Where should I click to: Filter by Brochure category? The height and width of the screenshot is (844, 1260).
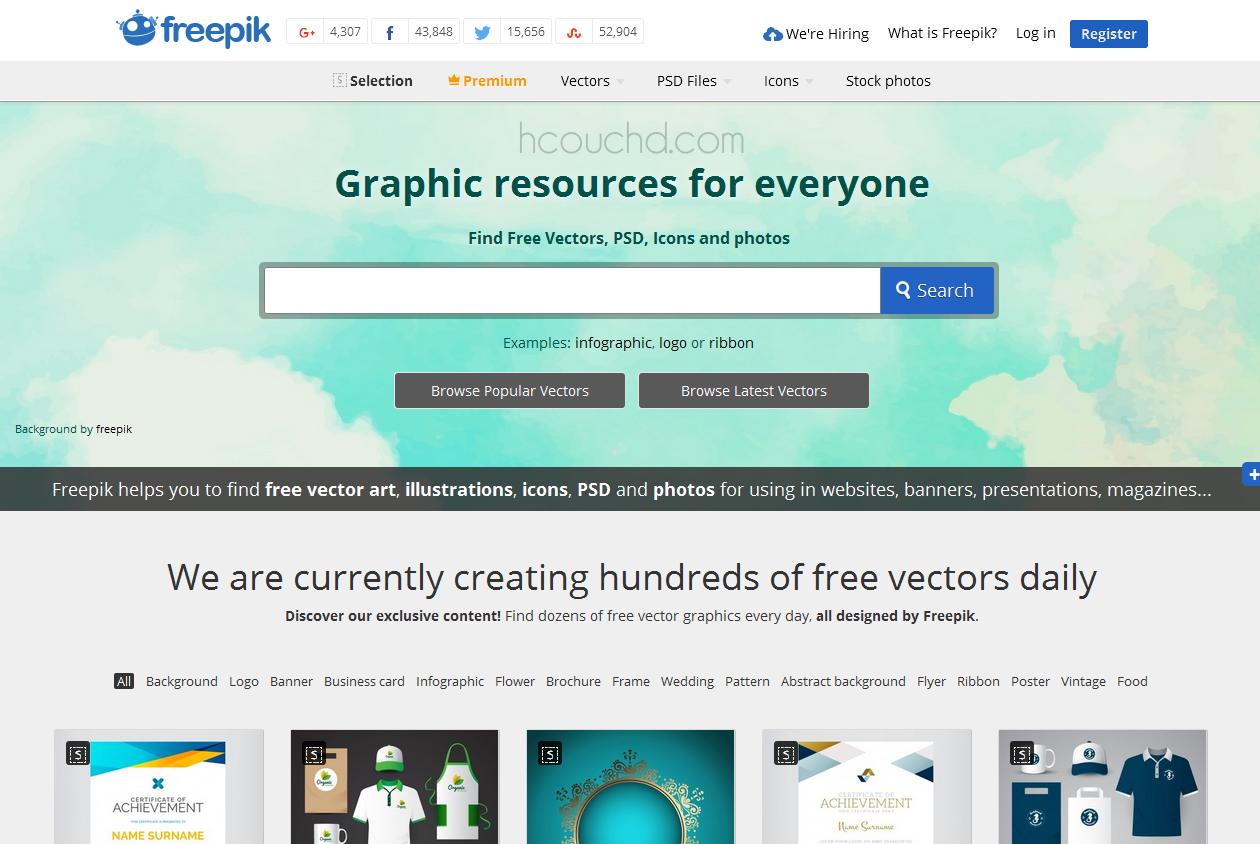click(x=573, y=681)
